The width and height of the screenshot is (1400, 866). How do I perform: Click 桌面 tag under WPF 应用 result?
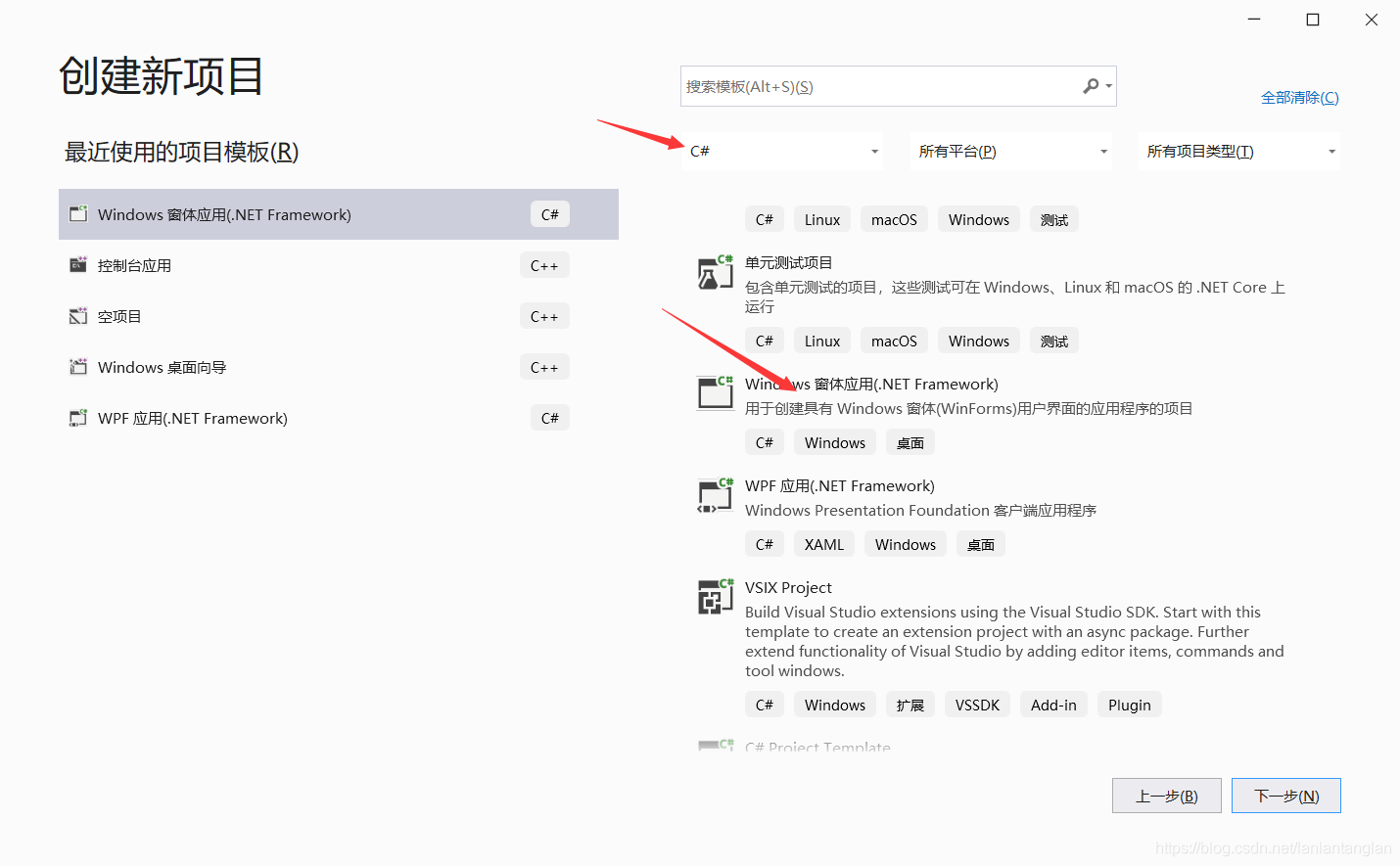981,544
